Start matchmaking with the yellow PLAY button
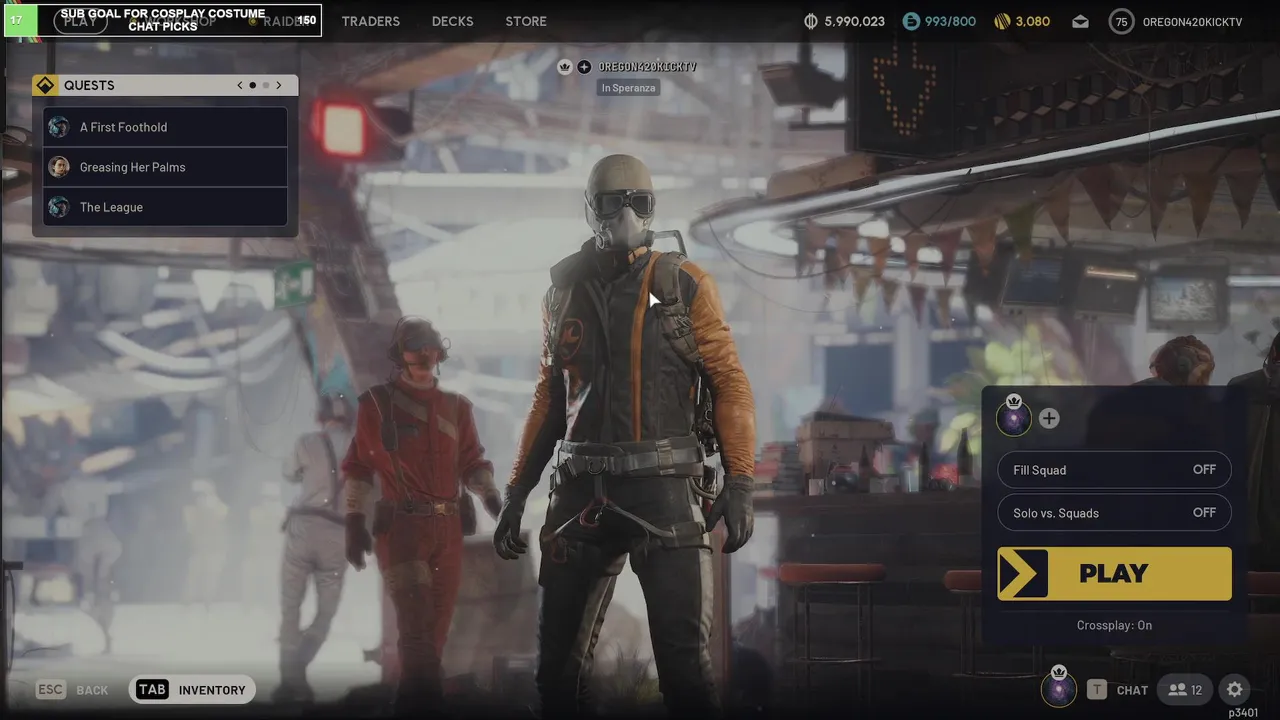The width and height of the screenshot is (1280, 720). pyautogui.click(x=1114, y=574)
